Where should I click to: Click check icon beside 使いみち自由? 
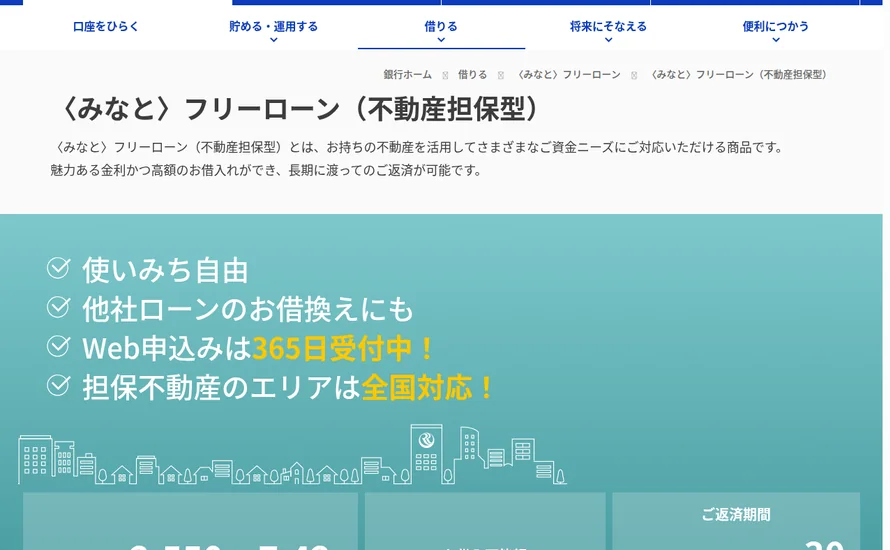(58, 268)
